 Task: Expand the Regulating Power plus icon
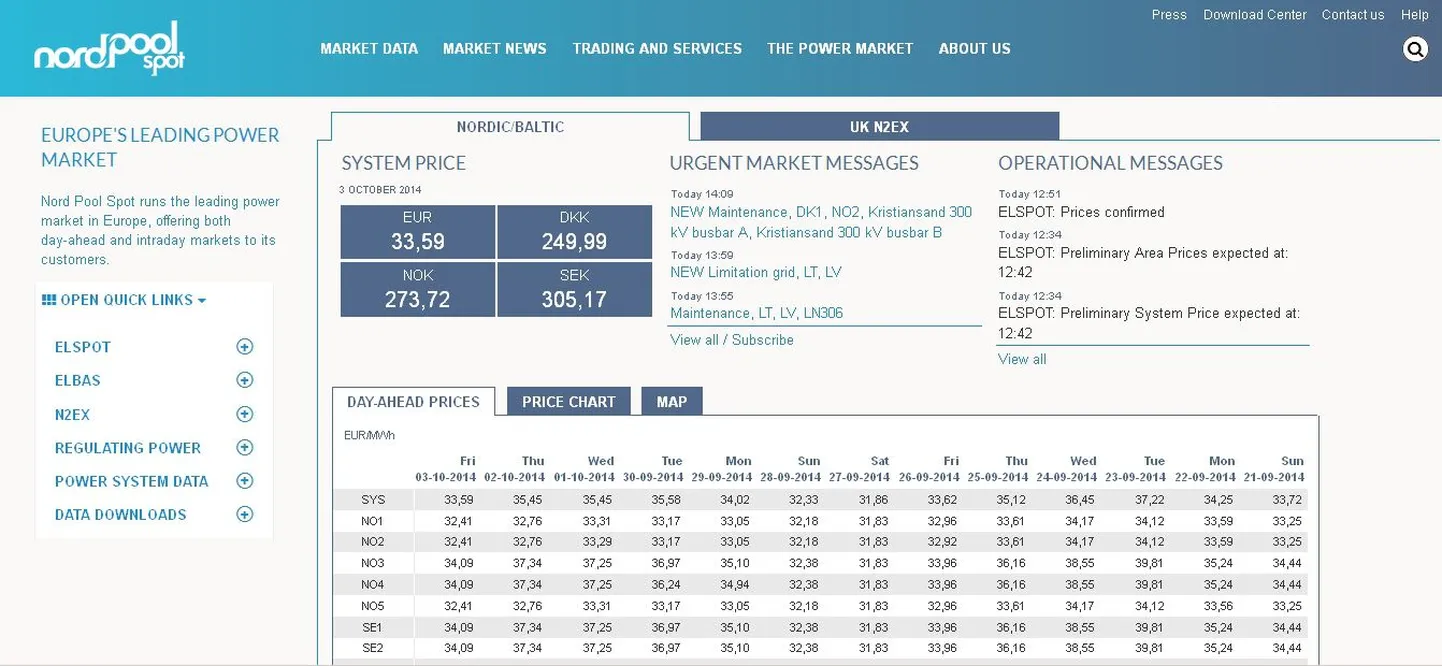(x=244, y=447)
